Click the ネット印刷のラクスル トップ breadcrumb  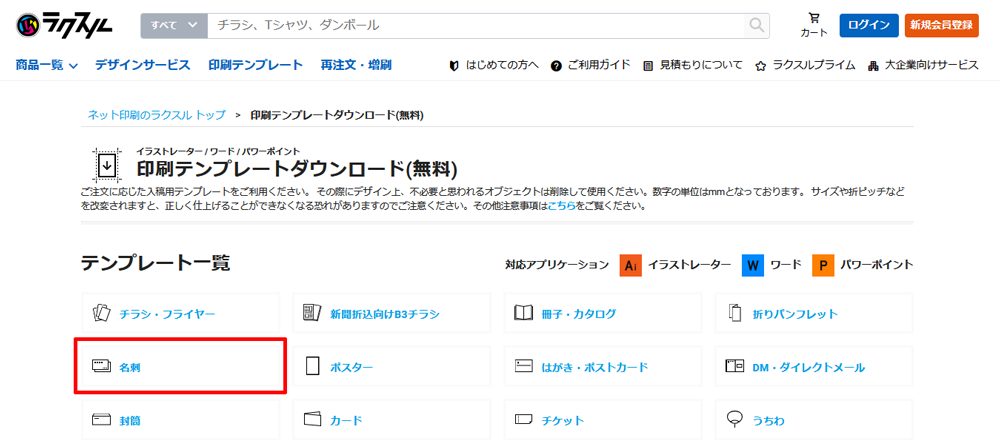coord(156,115)
